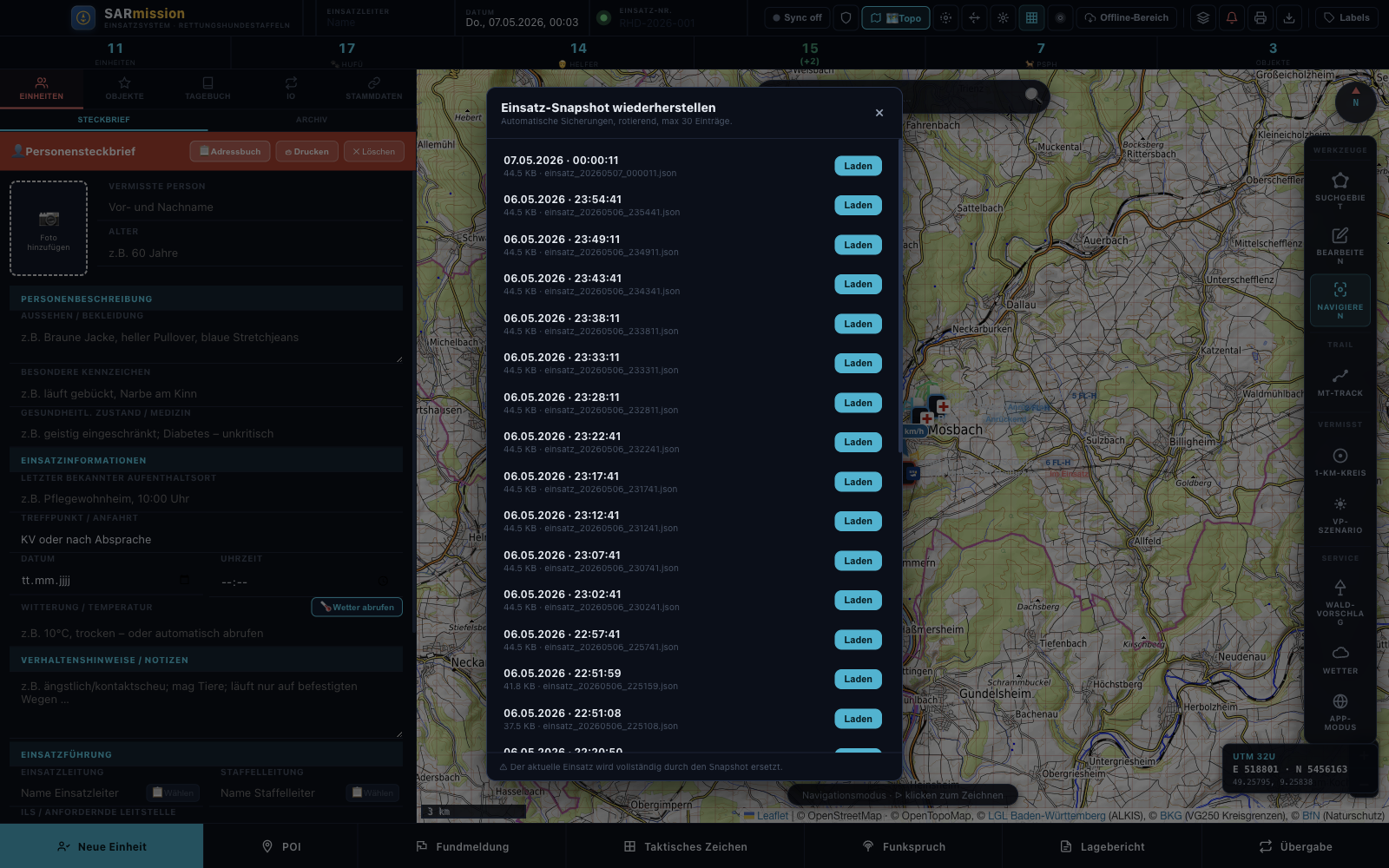1389x868 pixels.
Task: Open the Offline-Bereich download option
Action: click(1127, 17)
